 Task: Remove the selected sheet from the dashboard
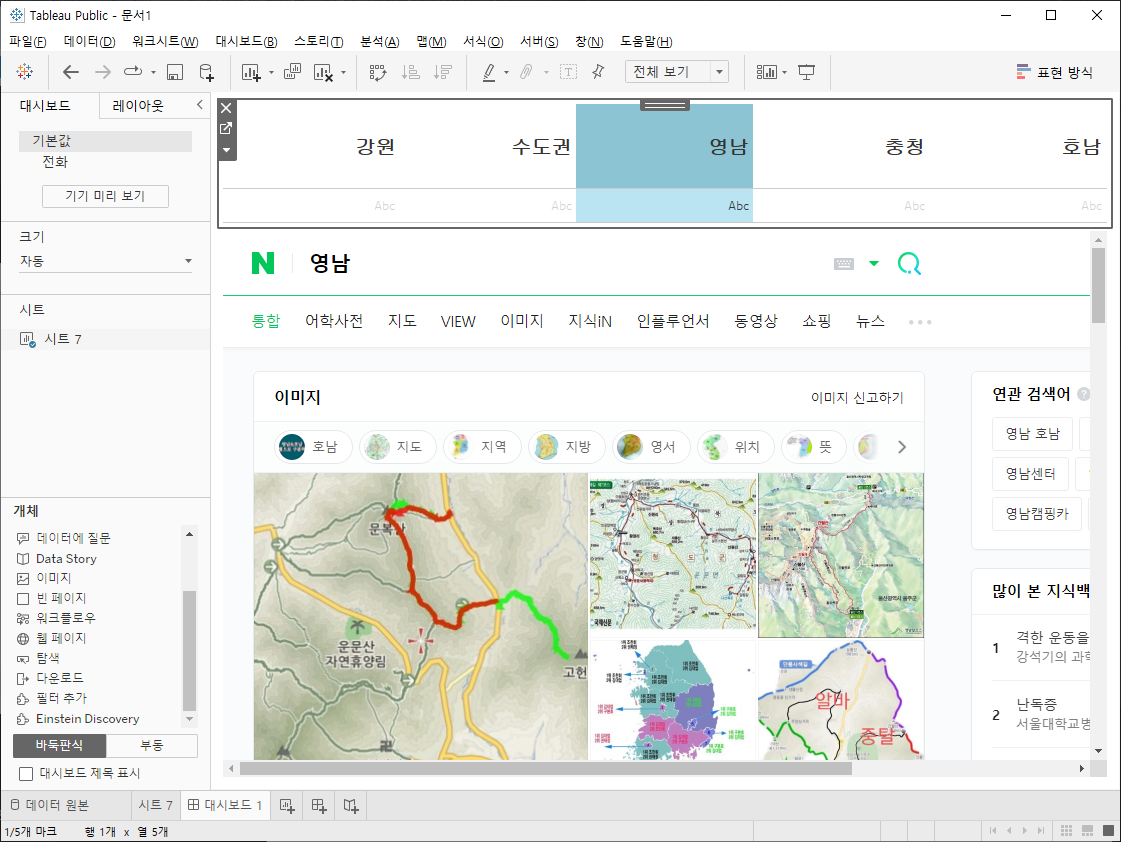tap(226, 108)
